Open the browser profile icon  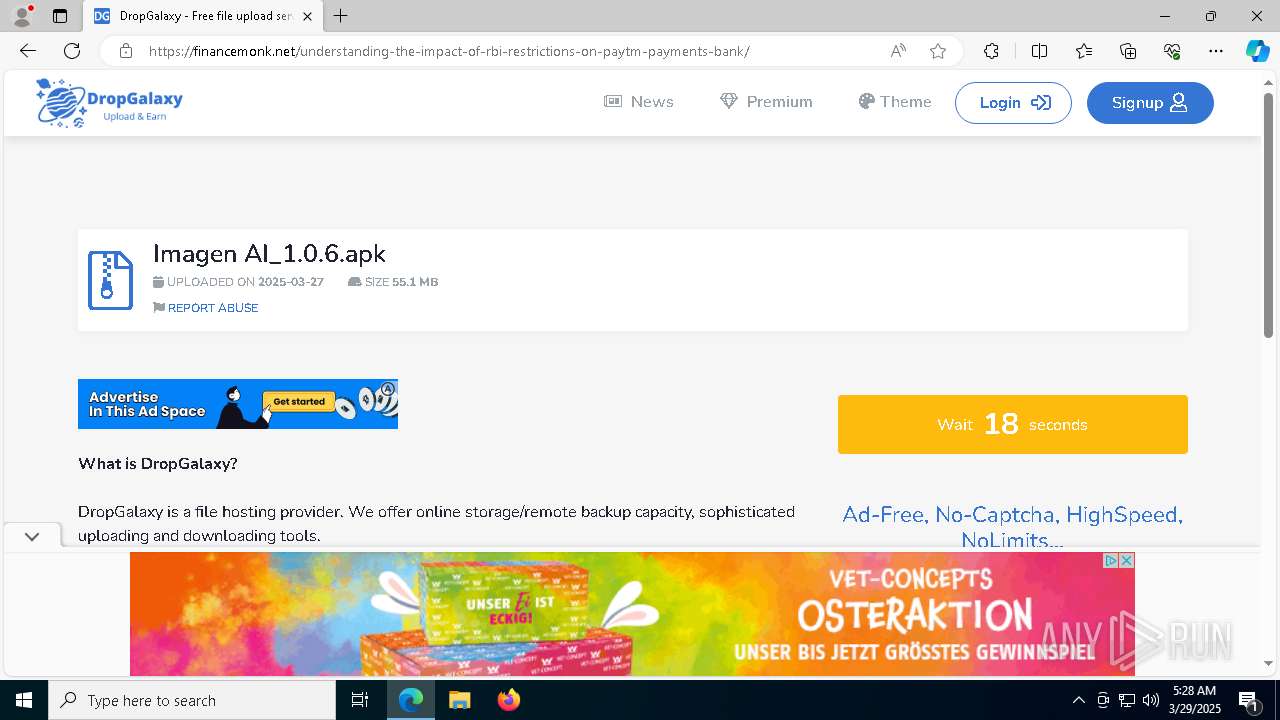point(22,16)
